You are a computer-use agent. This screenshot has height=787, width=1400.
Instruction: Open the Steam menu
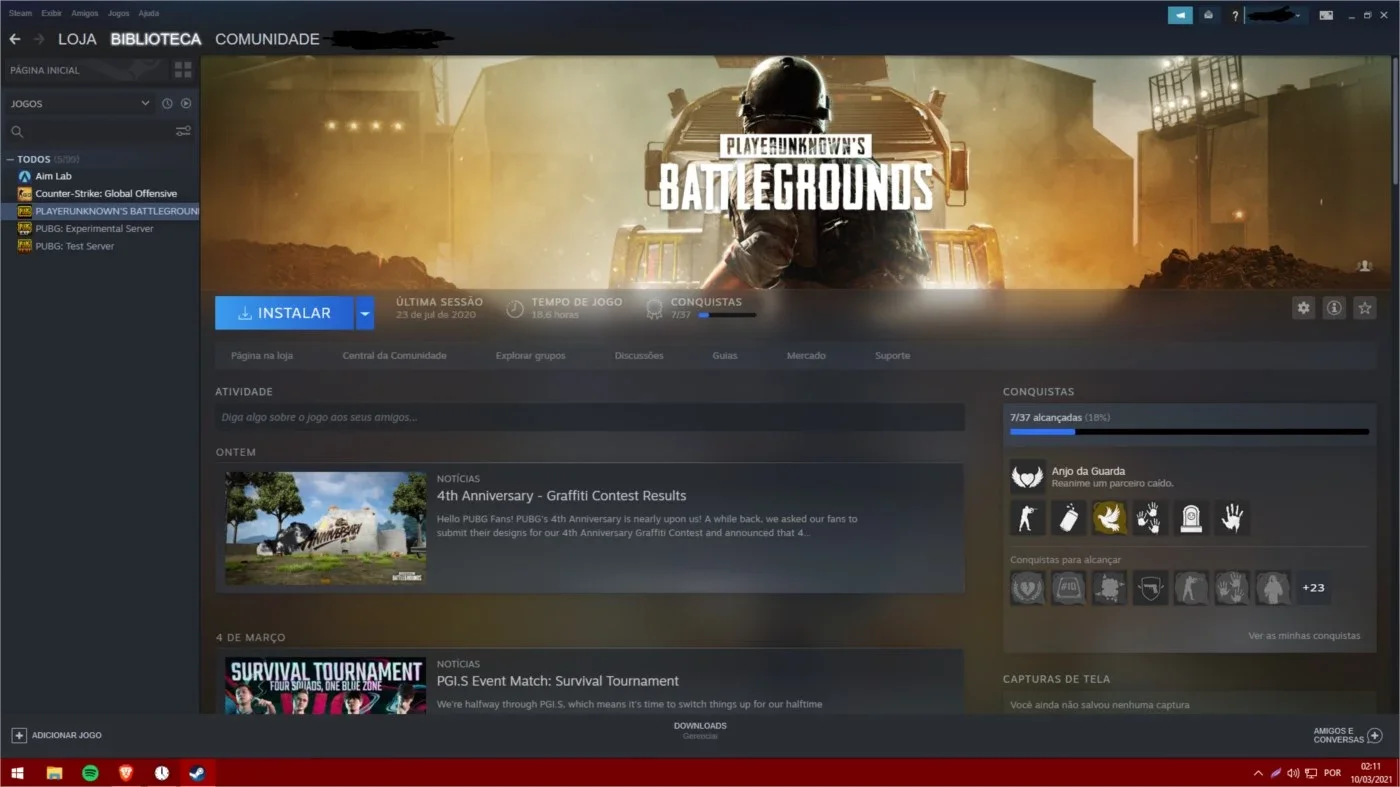20,13
